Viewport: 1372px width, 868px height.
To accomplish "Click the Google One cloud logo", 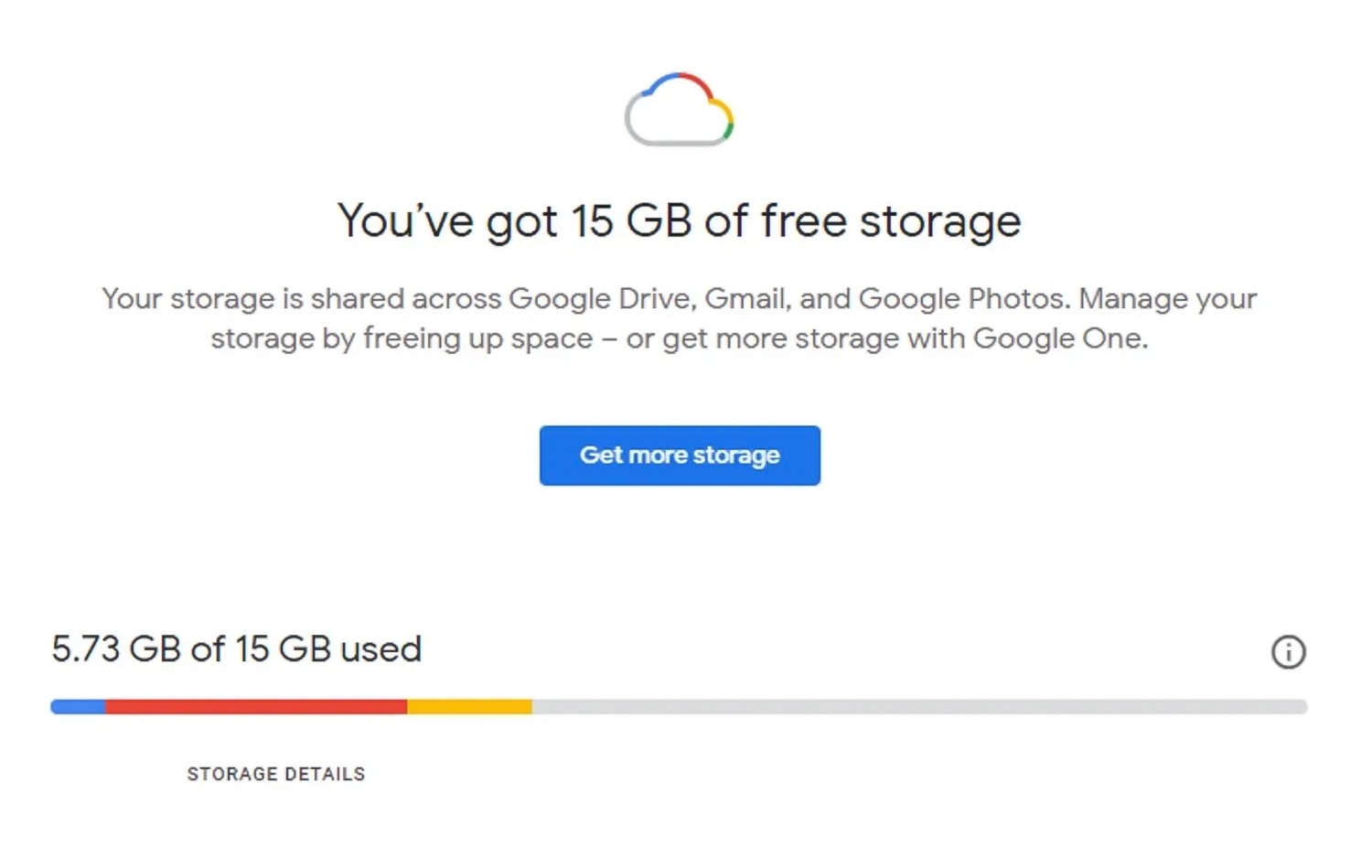I will (679, 110).
